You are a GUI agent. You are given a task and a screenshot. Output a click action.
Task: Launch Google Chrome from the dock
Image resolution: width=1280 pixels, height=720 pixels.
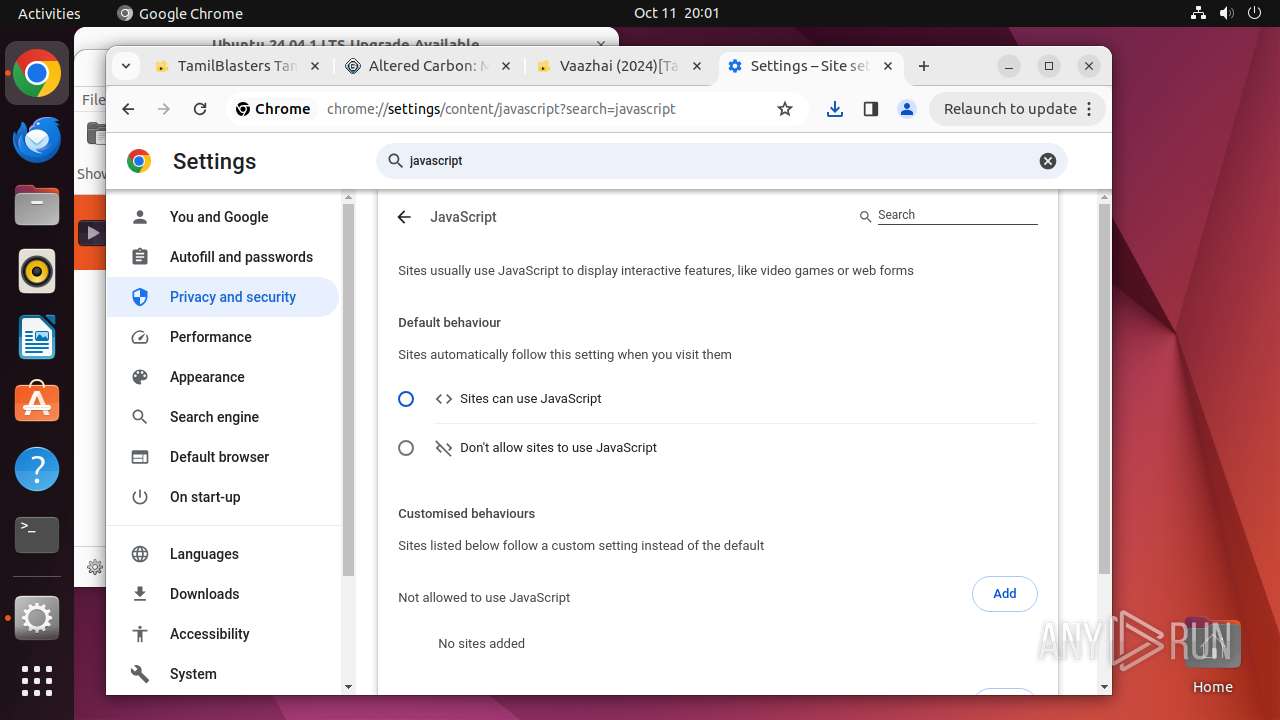point(37,74)
